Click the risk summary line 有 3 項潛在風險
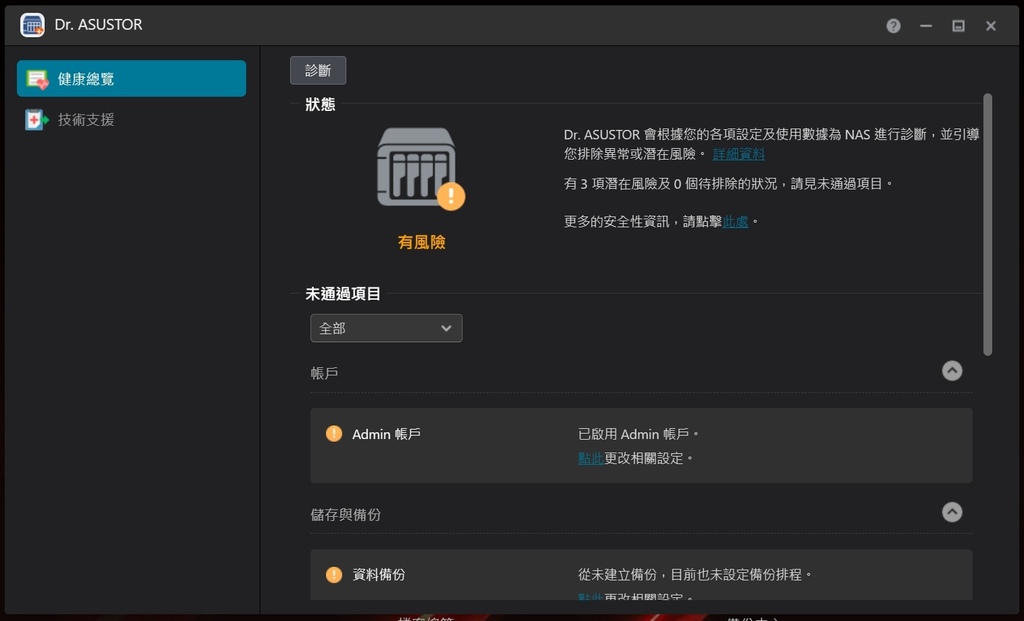Image resolution: width=1024 pixels, height=621 pixels. 728,184
